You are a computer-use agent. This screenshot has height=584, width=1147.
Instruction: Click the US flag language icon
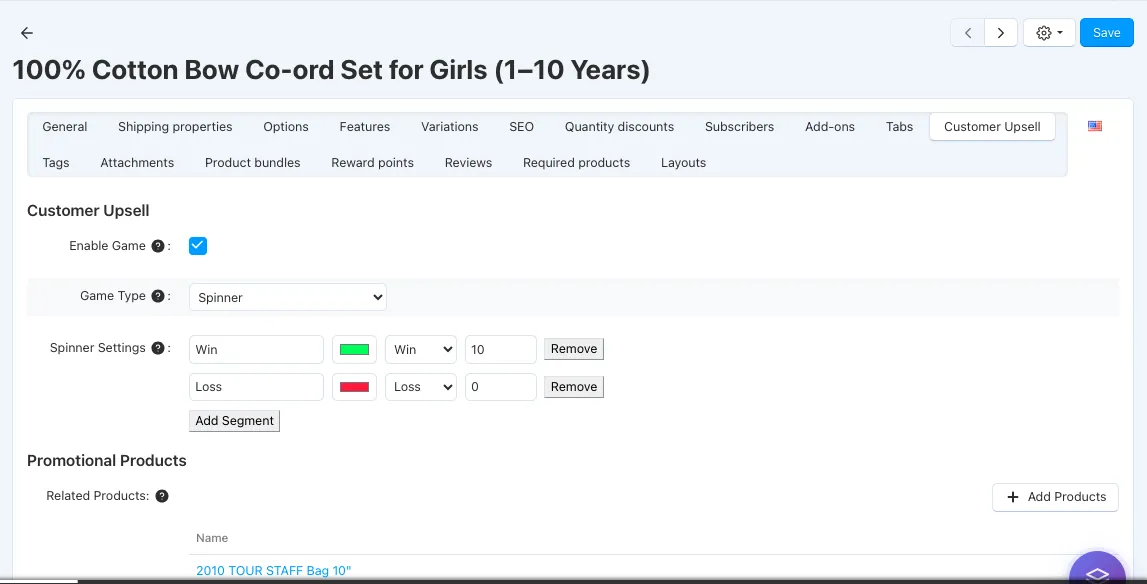coord(1094,126)
